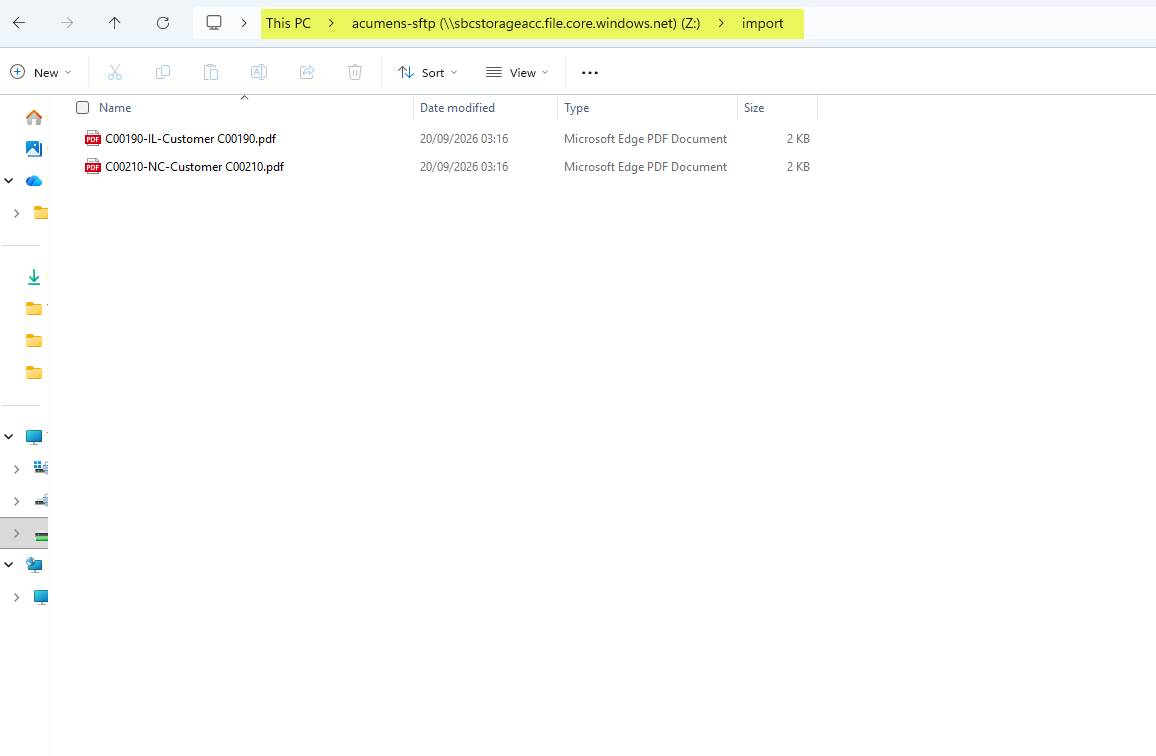Image resolution: width=1156 pixels, height=756 pixels.
Task: Click the Delete trash icon
Action: pos(355,72)
